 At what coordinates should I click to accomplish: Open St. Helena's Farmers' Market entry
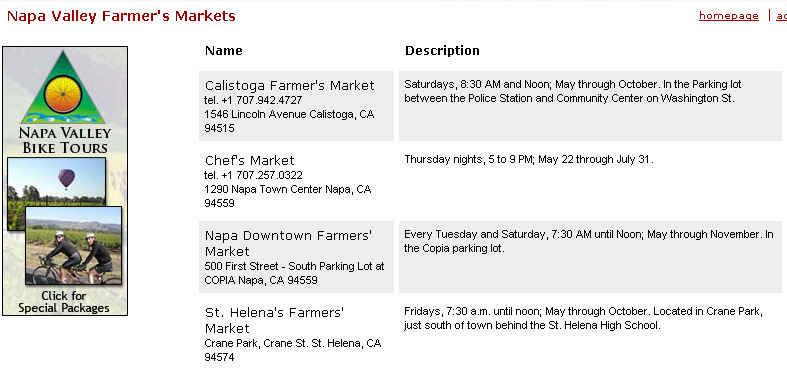(274, 320)
